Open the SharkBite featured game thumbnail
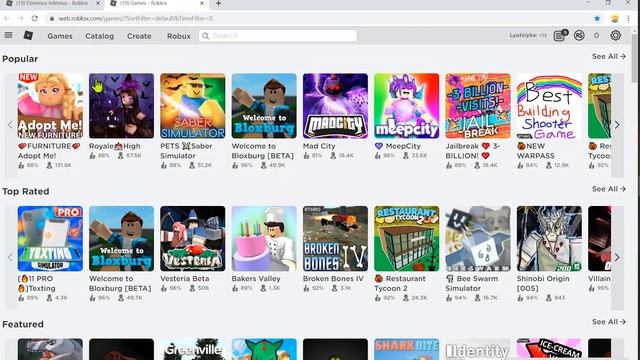The image size is (640, 360). [x=407, y=349]
